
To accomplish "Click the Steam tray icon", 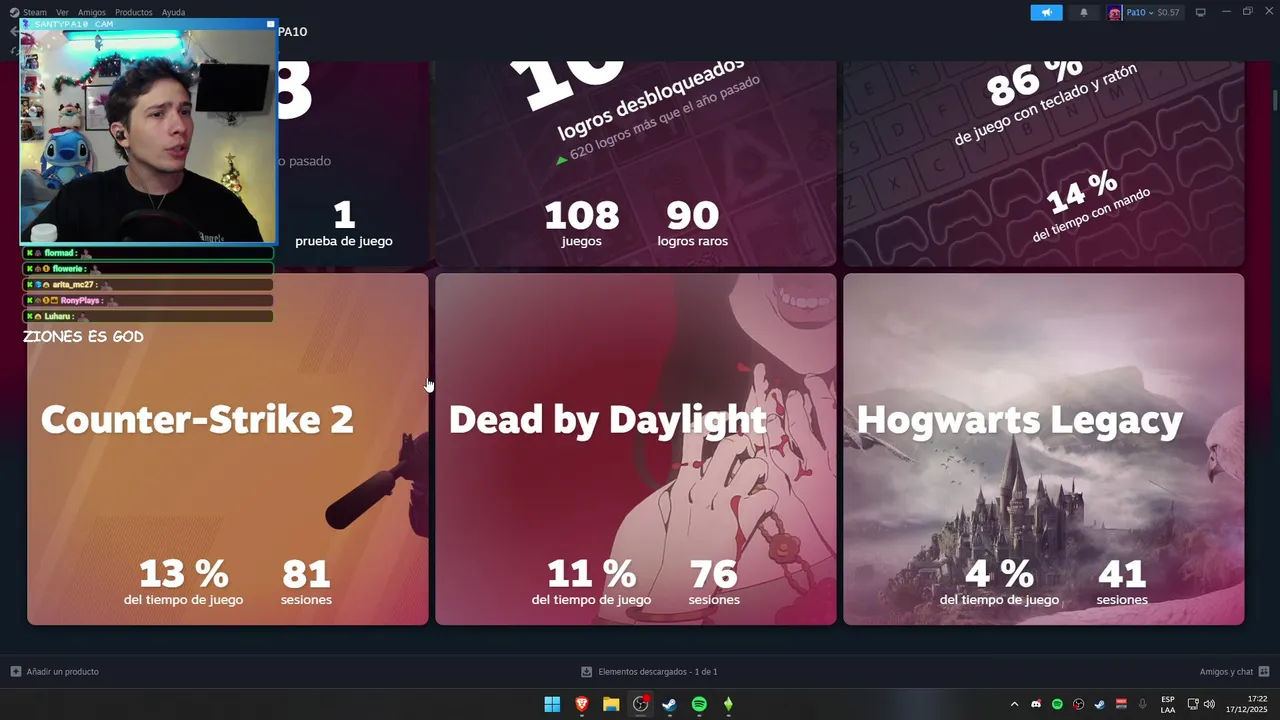I will pyautogui.click(x=1100, y=704).
